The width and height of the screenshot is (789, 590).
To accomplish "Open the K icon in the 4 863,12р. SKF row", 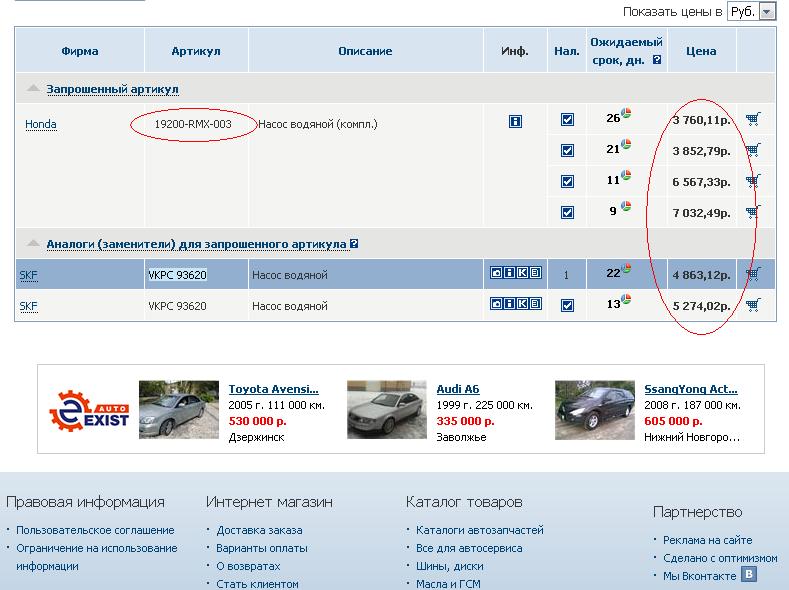I will tap(522, 273).
